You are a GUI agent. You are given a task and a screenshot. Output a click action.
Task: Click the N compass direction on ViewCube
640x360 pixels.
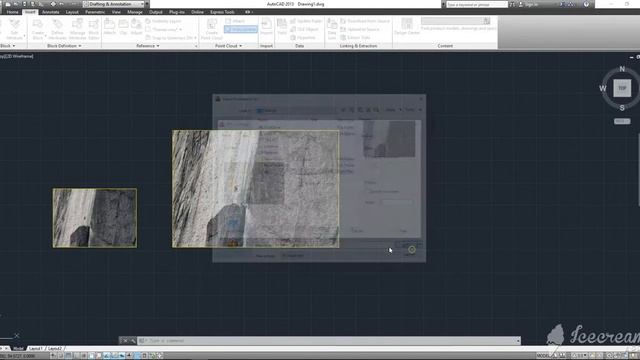point(622,69)
